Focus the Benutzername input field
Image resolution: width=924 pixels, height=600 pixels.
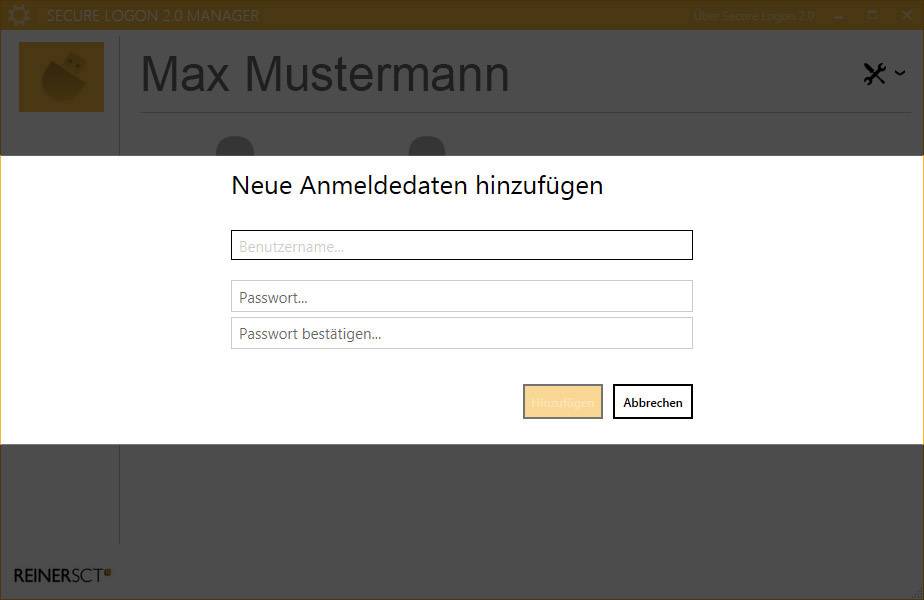tap(461, 245)
